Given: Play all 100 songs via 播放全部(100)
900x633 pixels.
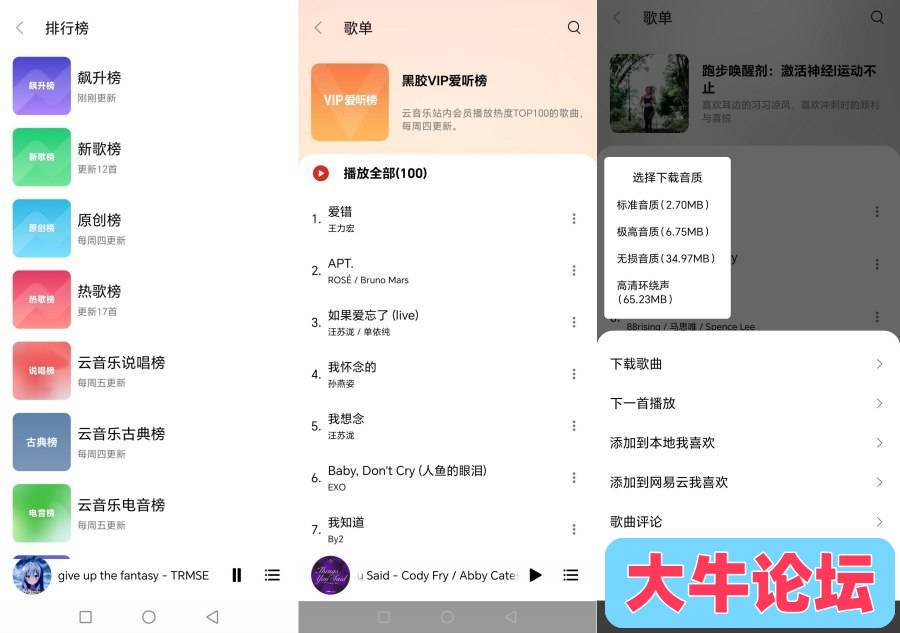Looking at the screenshot, I should click(385, 173).
